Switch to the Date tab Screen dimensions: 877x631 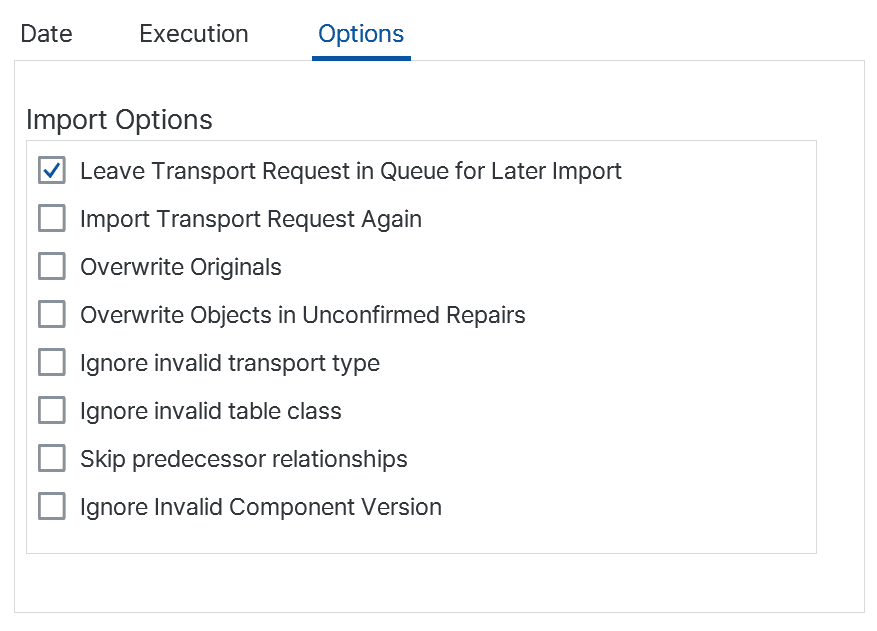[46, 34]
